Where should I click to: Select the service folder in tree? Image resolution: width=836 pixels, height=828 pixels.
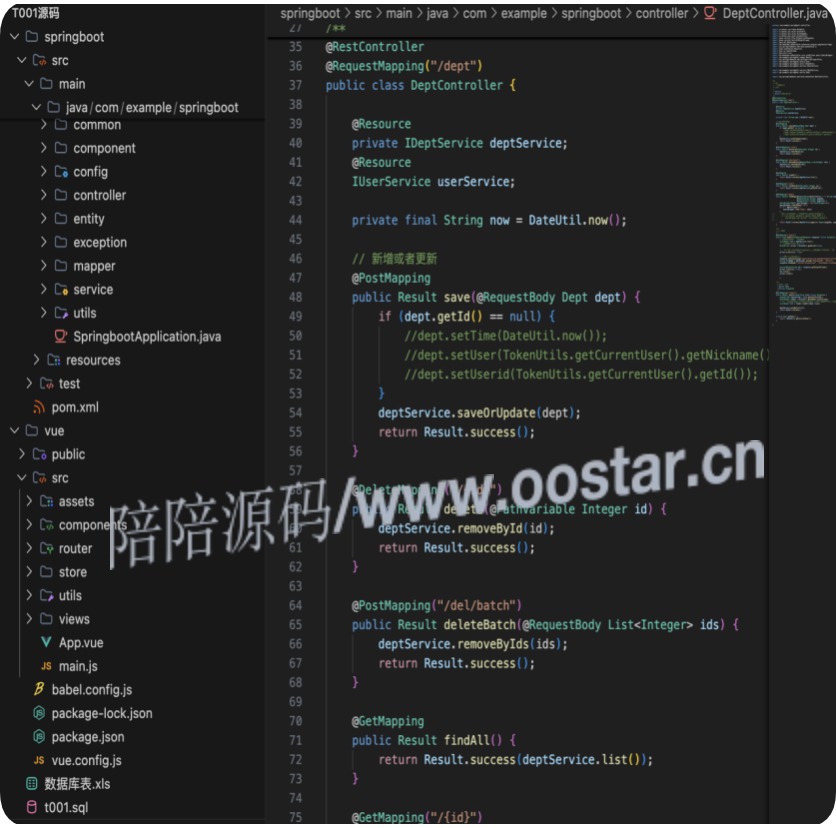[92, 290]
